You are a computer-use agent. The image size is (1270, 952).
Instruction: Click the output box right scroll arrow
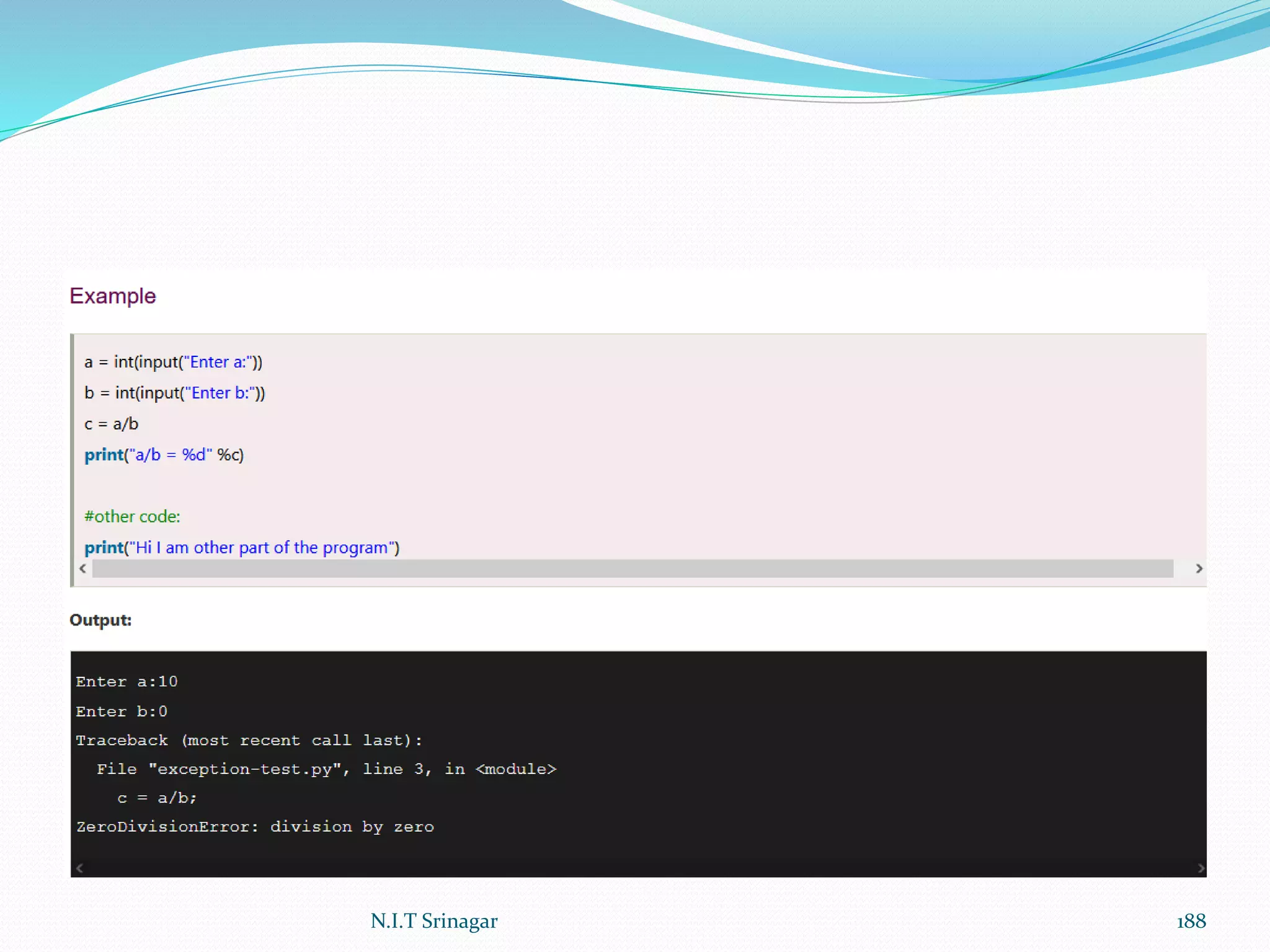(1201, 868)
